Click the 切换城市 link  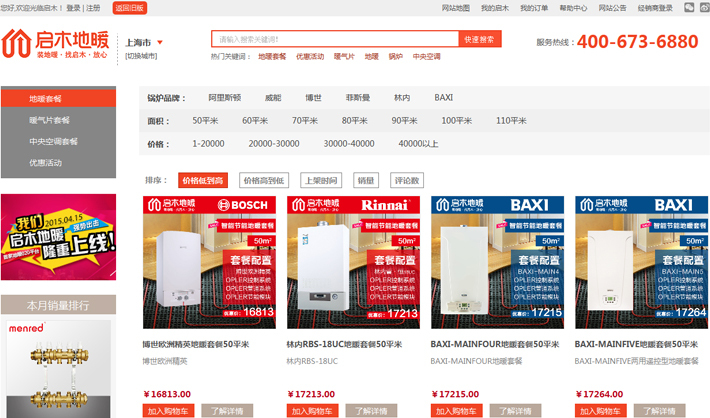tap(141, 56)
